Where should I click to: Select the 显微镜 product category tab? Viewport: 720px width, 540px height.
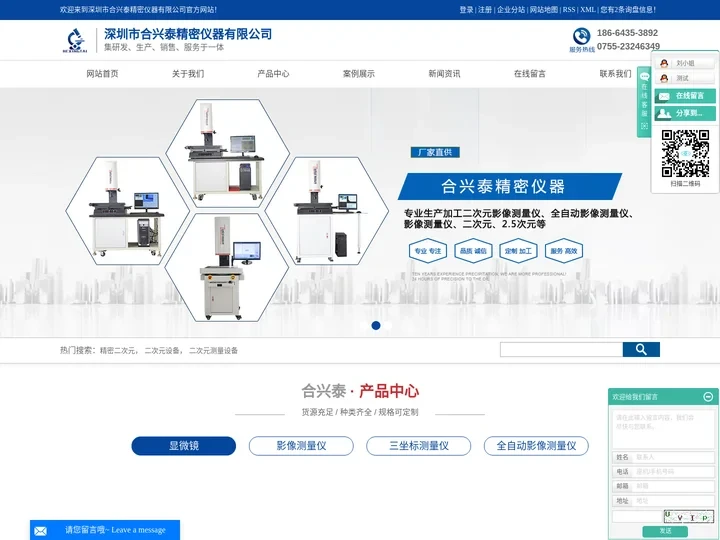(x=184, y=445)
